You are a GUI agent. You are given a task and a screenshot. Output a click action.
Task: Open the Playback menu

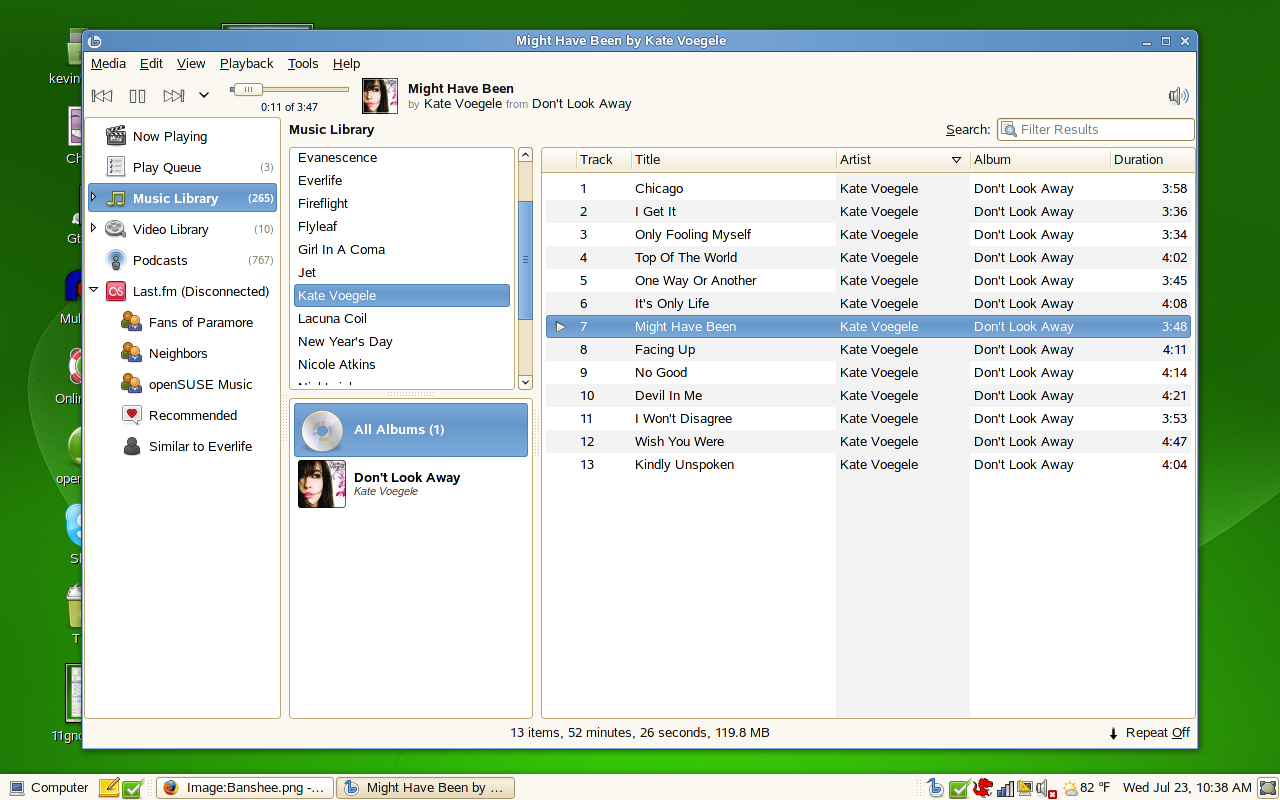click(246, 64)
